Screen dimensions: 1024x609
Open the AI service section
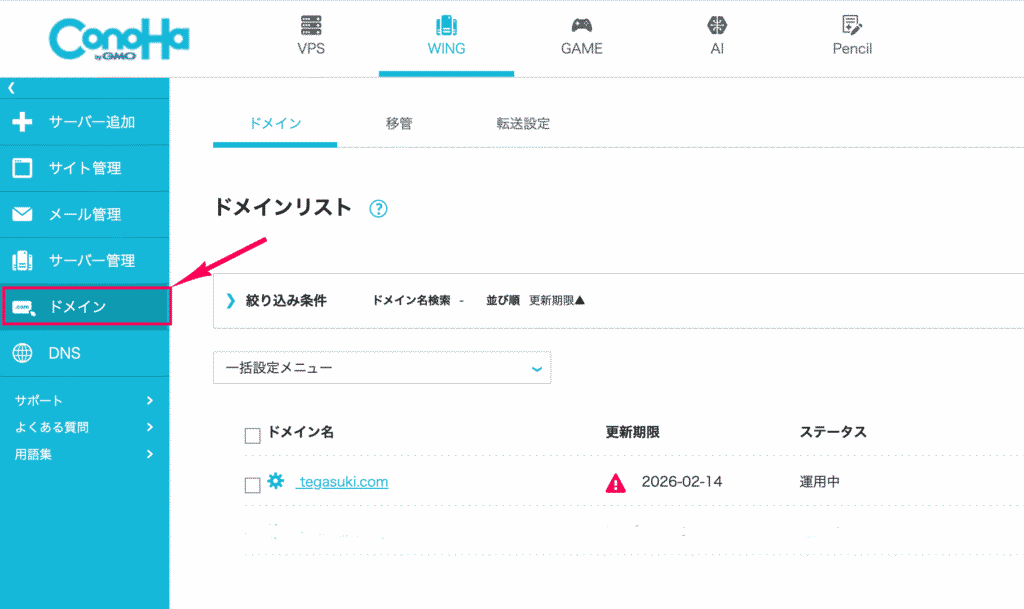click(716, 36)
